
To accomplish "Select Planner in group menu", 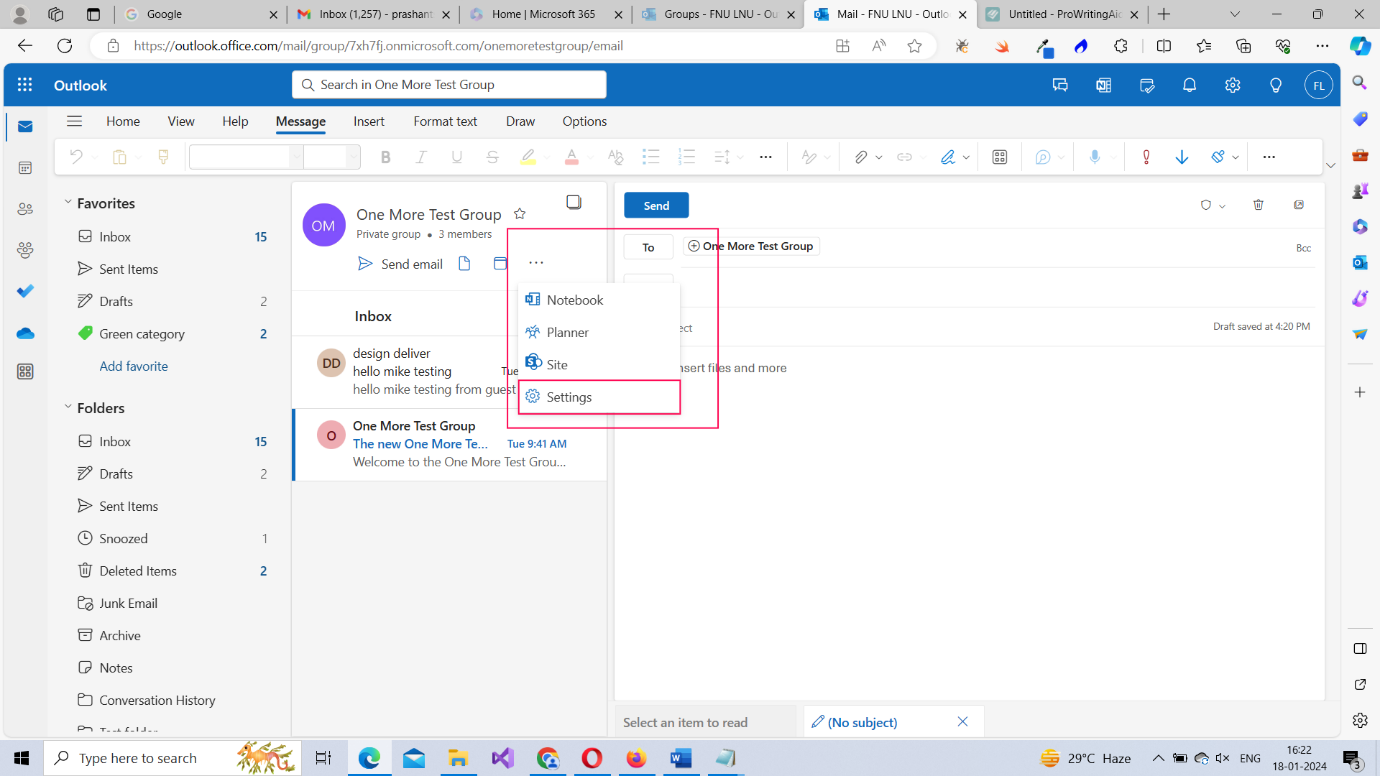I will click(599, 332).
